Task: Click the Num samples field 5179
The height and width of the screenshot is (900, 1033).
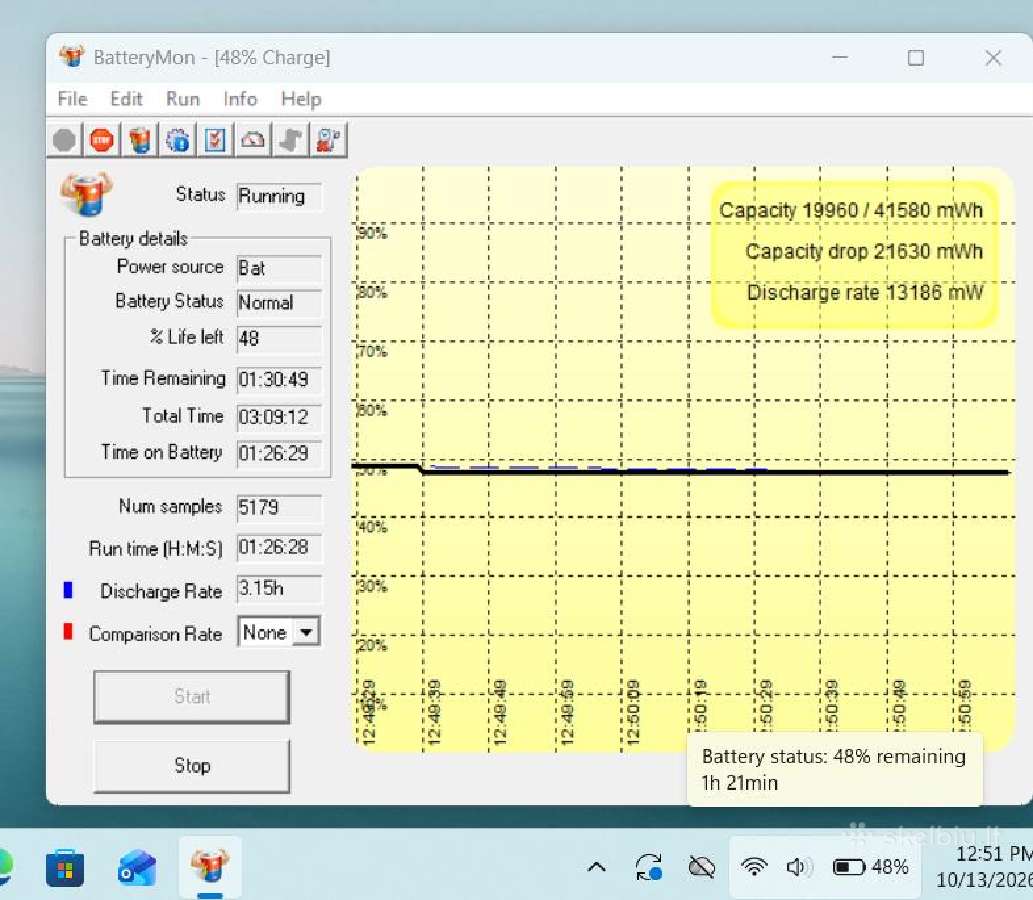Action: (279, 507)
